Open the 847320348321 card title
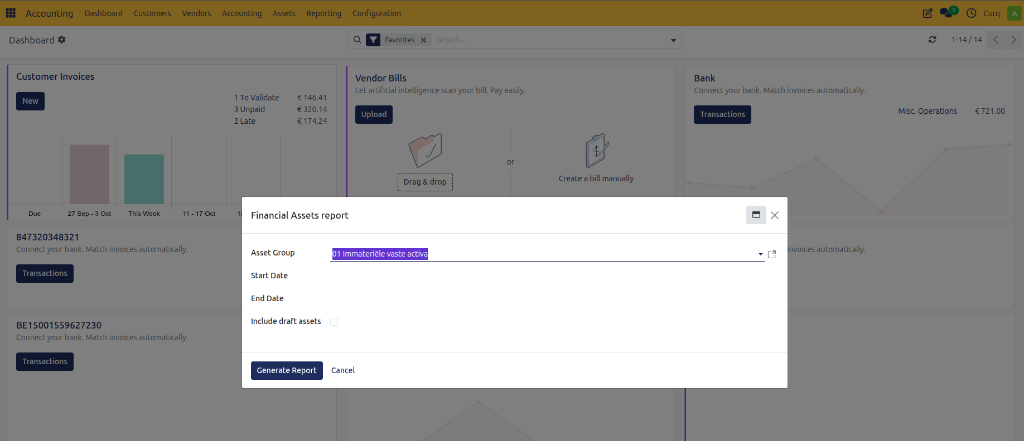The width and height of the screenshot is (1024, 441). pyautogui.click(x=48, y=237)
